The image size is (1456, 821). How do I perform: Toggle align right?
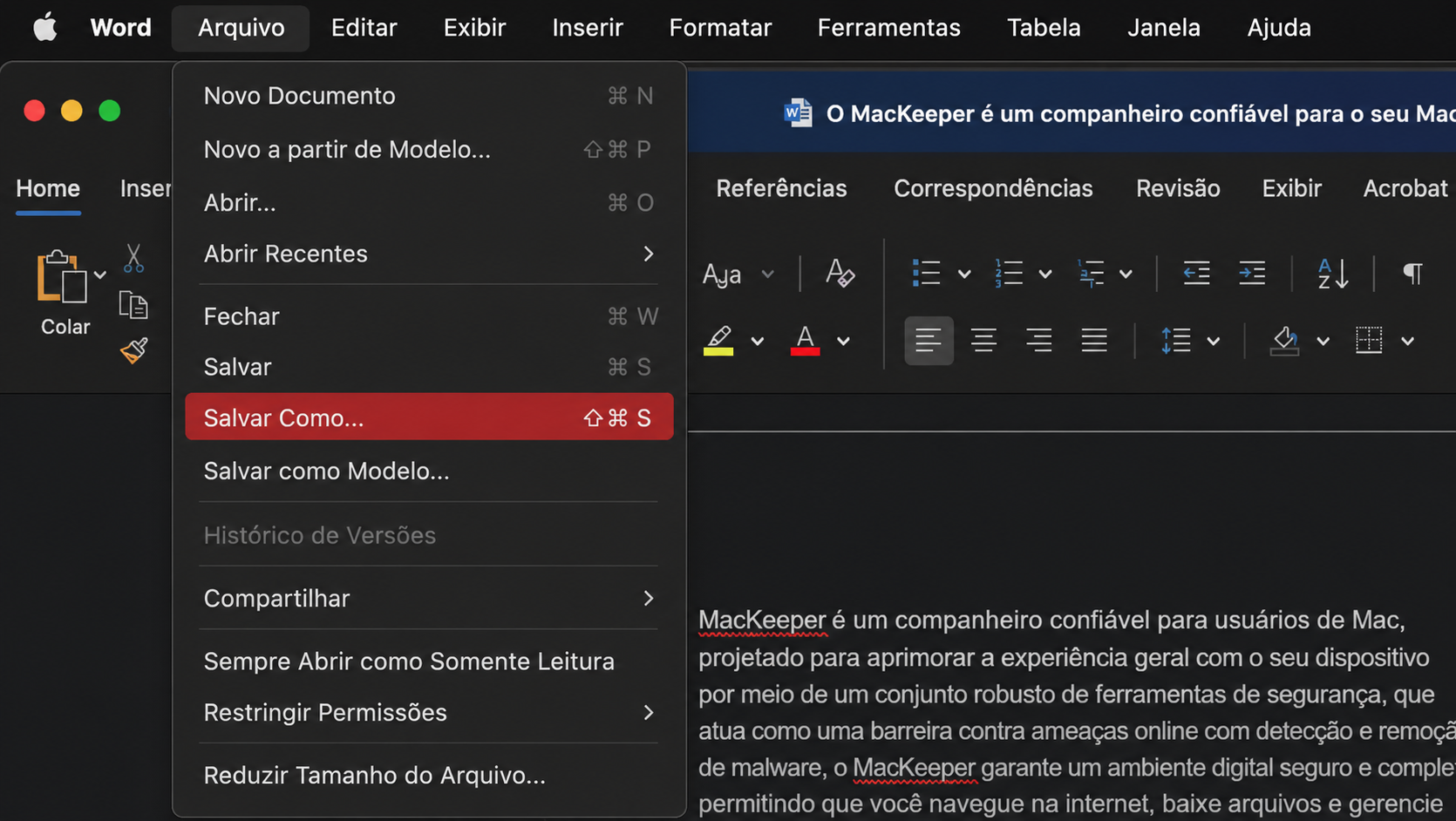(x=1038, y=340)
